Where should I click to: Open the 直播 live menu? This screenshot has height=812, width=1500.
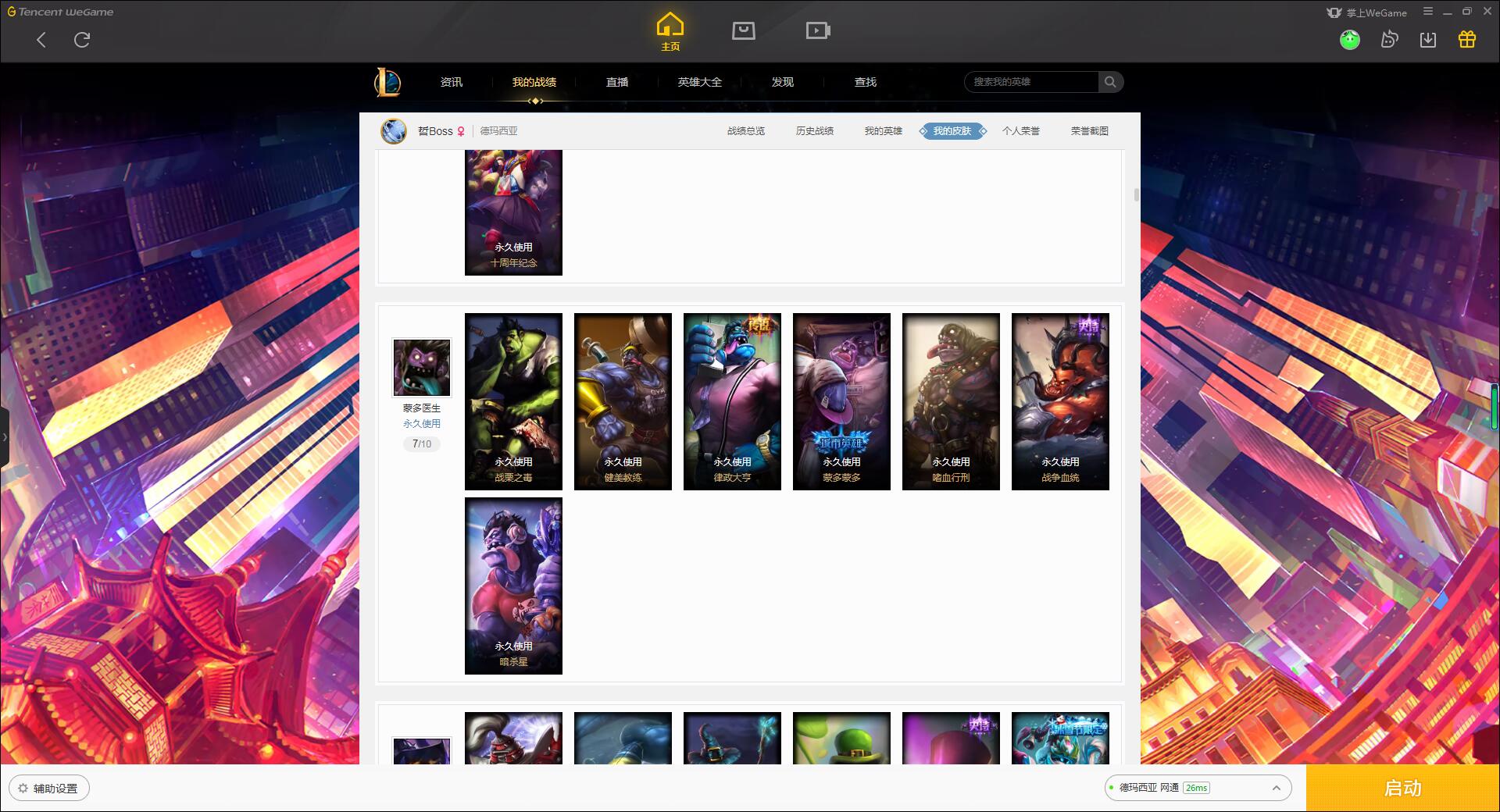pos(617,82)
